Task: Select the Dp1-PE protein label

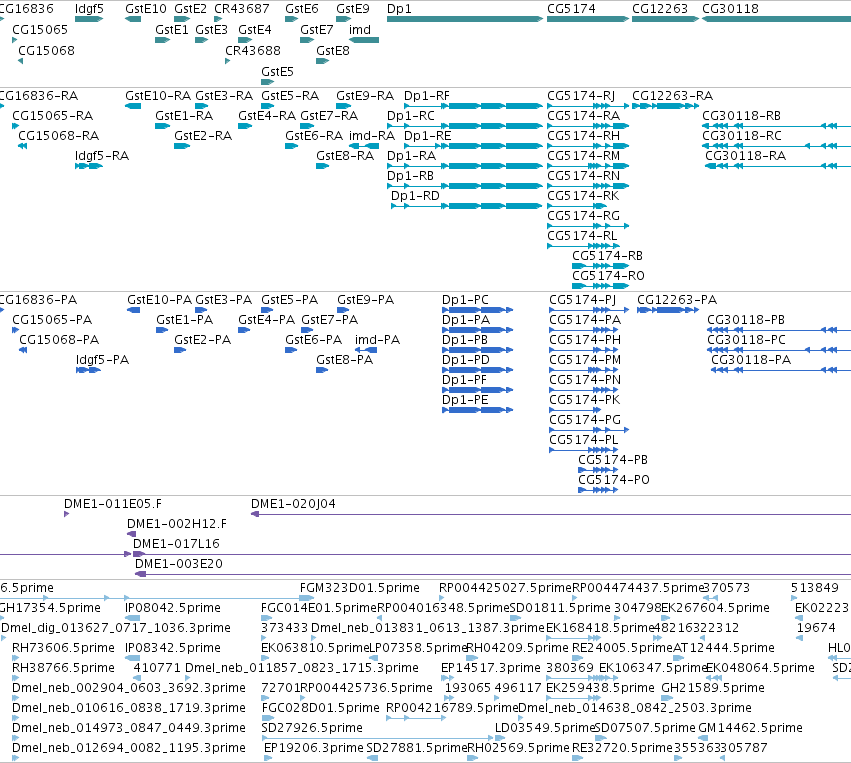Action: tap(465, 399)
